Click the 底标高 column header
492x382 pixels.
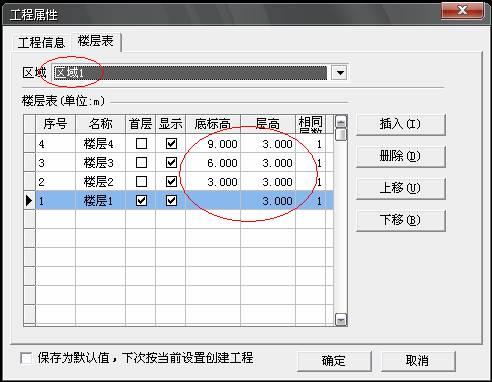(213, 124)
